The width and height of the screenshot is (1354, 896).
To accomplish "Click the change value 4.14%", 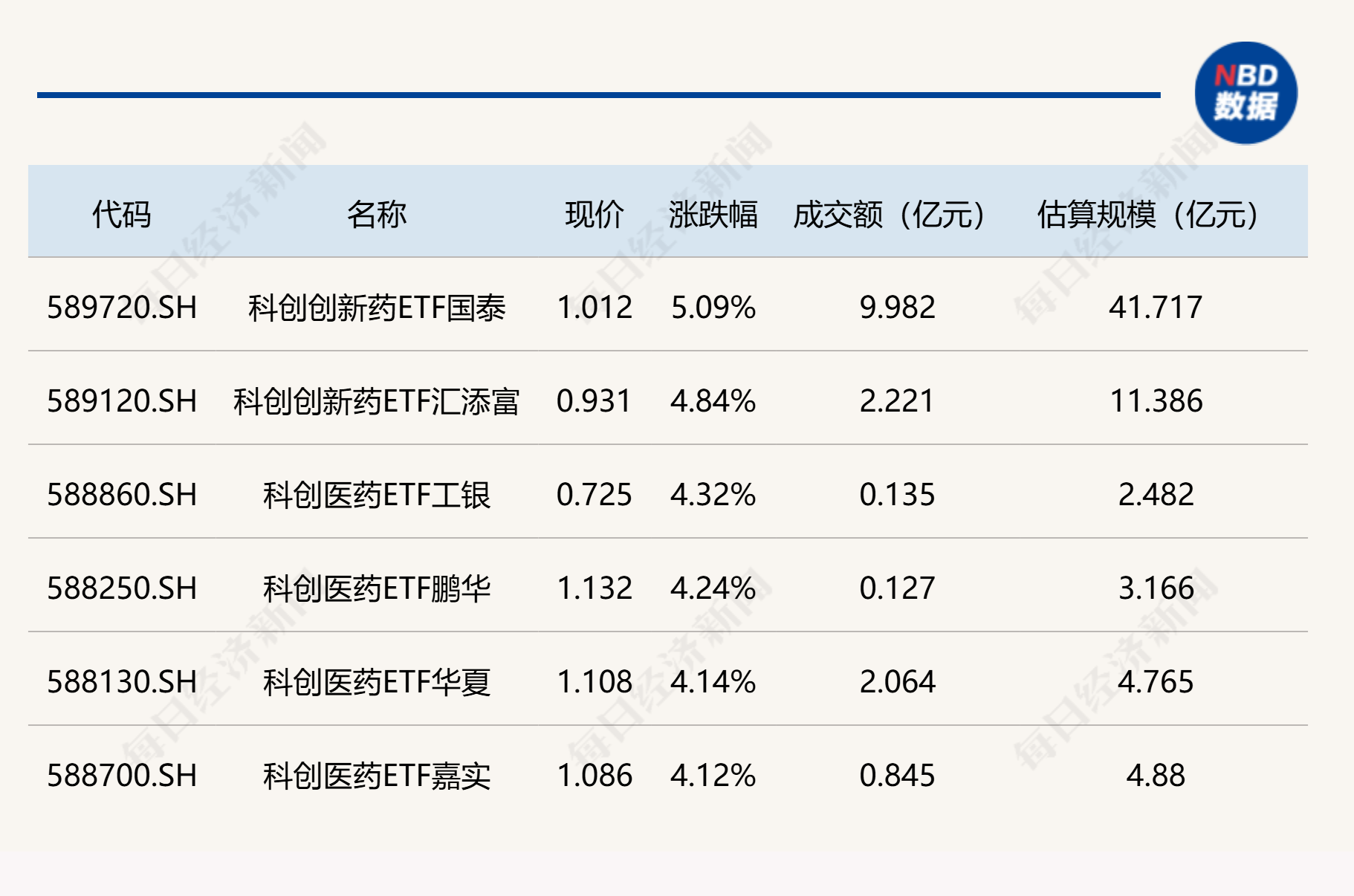I will click(x=713, y=682).
